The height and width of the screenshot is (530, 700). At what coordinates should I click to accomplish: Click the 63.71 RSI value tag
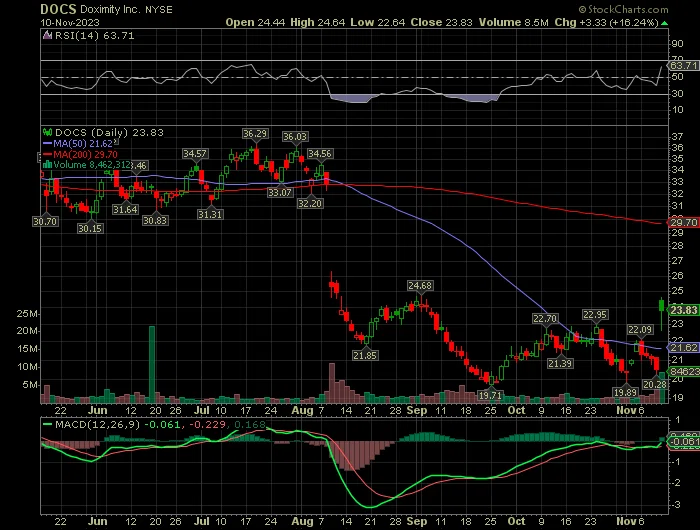tap(683, 66)
